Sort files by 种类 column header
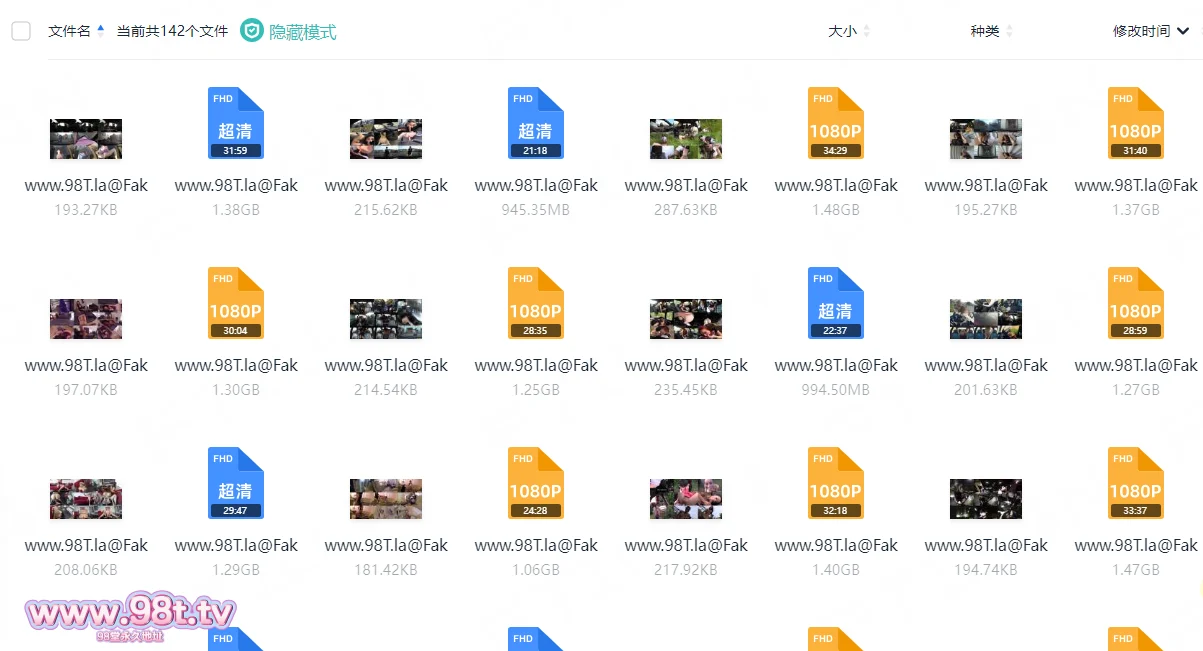The image size is (1203, 651). click(985, 31)
